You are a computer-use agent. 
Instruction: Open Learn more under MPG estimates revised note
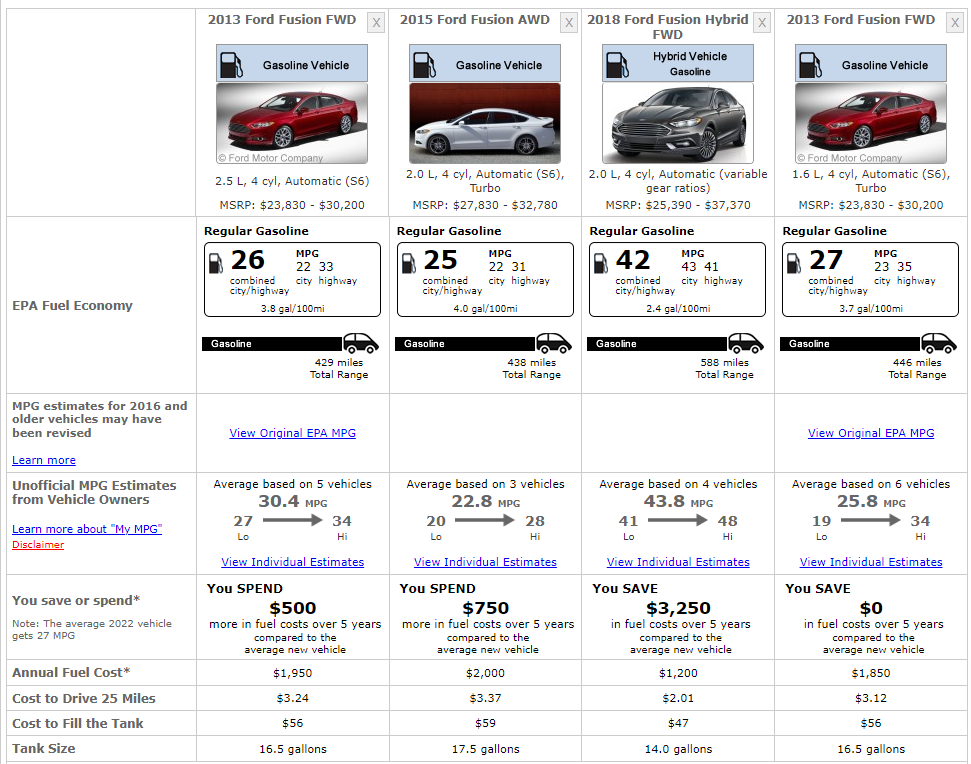[x=44, y=460]
